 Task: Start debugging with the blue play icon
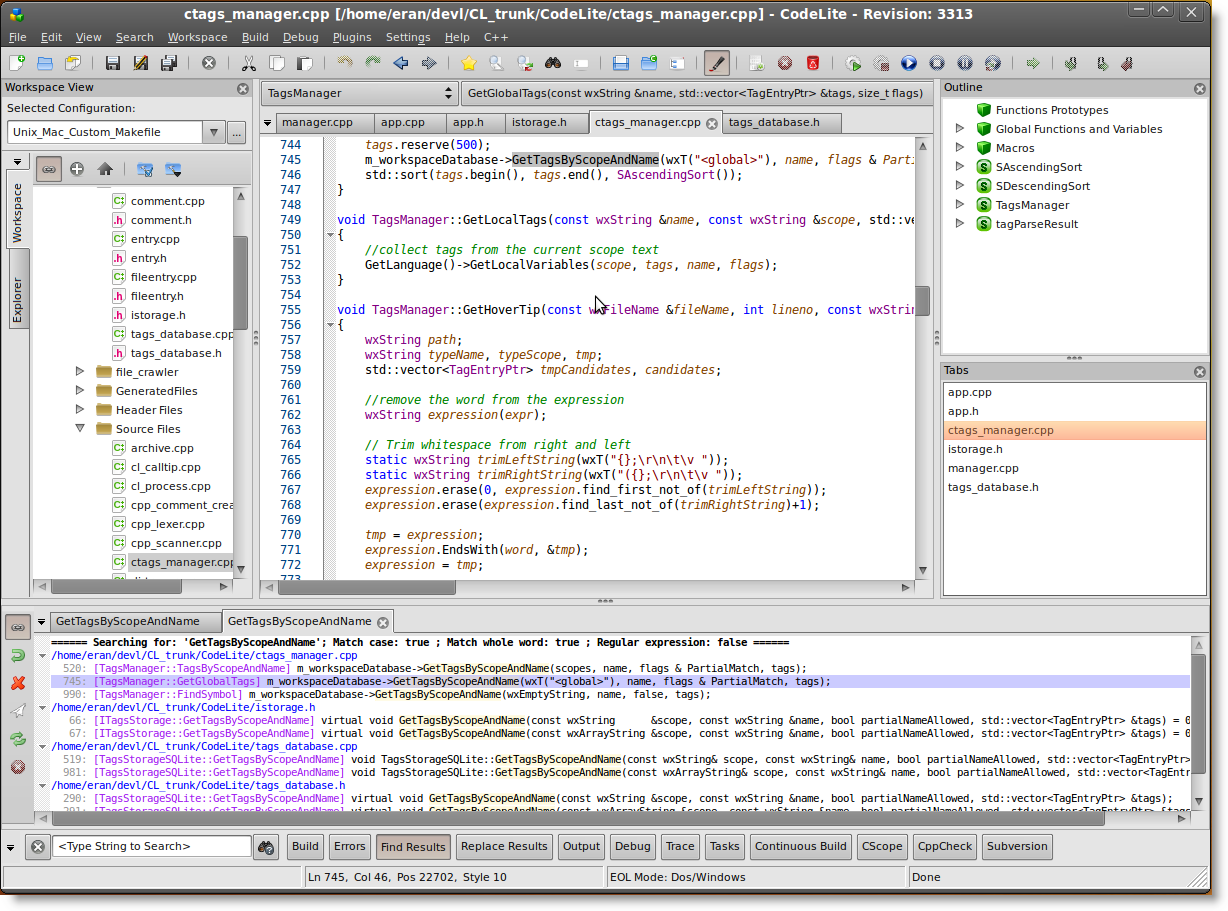pos(908,62)
